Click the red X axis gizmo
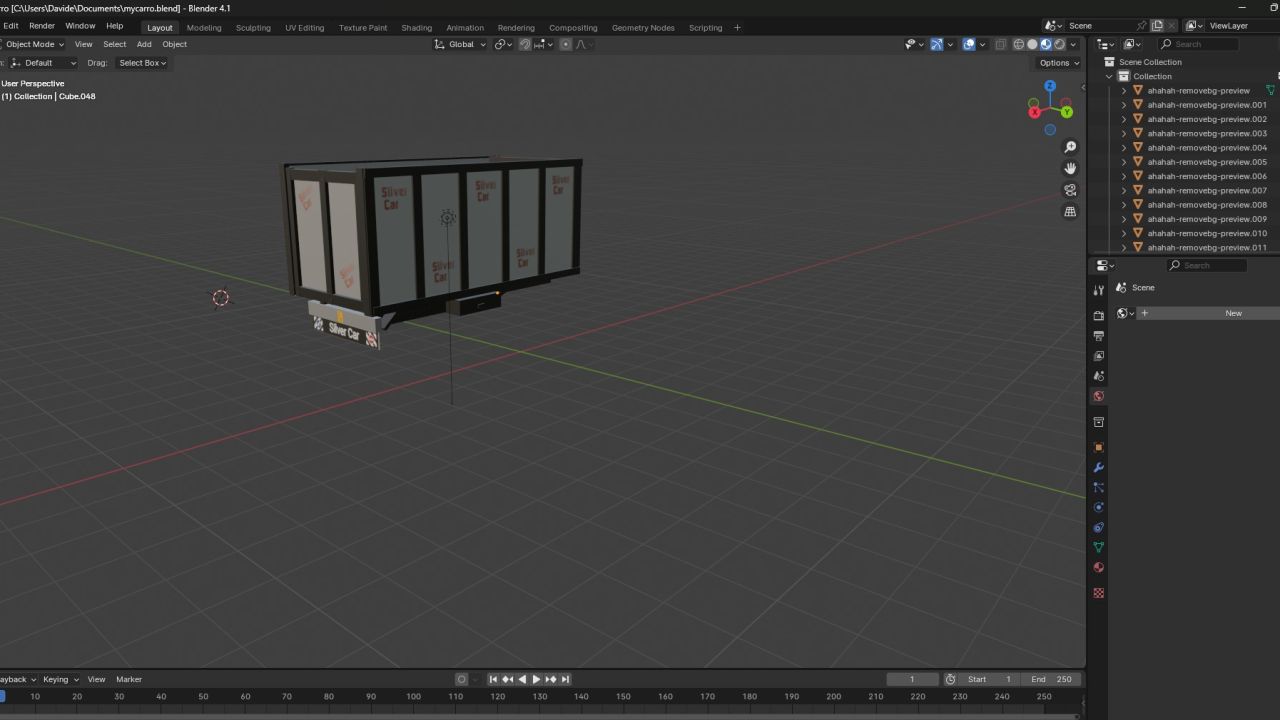Image resolution: width=1280 pixels, height=720 pixels. click(x=1035, y=112)
